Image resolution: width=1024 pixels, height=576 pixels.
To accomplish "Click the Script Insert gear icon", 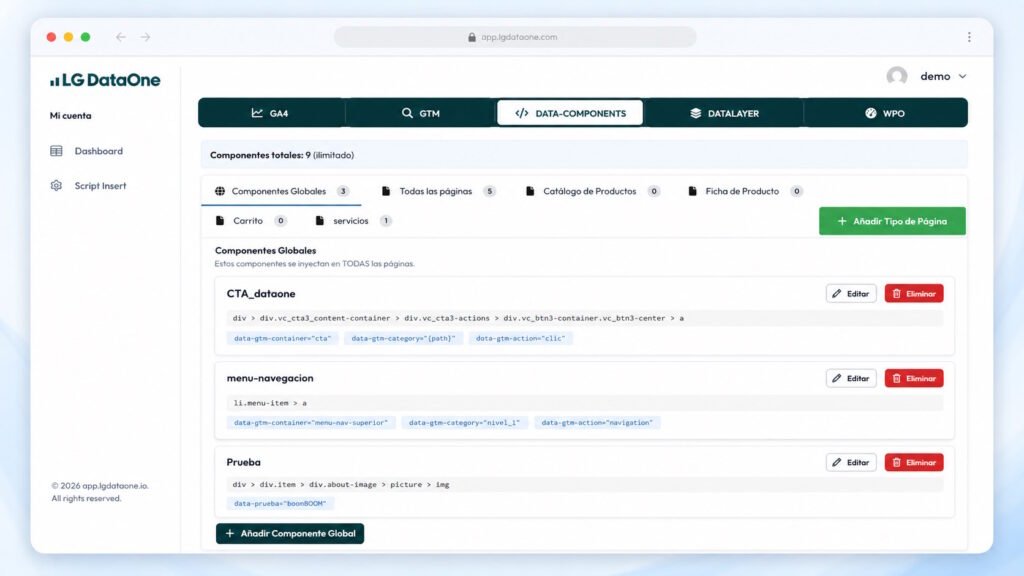I will [x=56, y=185].
